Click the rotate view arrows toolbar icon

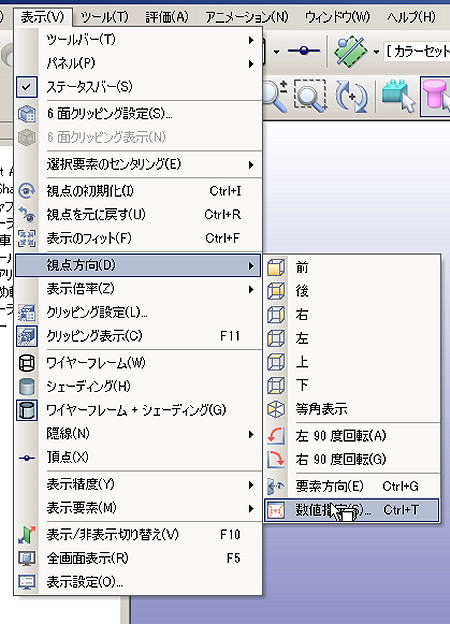tap(351, 97)
